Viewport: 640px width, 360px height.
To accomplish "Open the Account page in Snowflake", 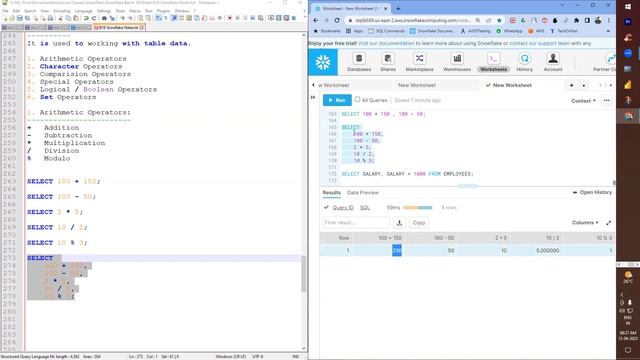I will [553, 62].
